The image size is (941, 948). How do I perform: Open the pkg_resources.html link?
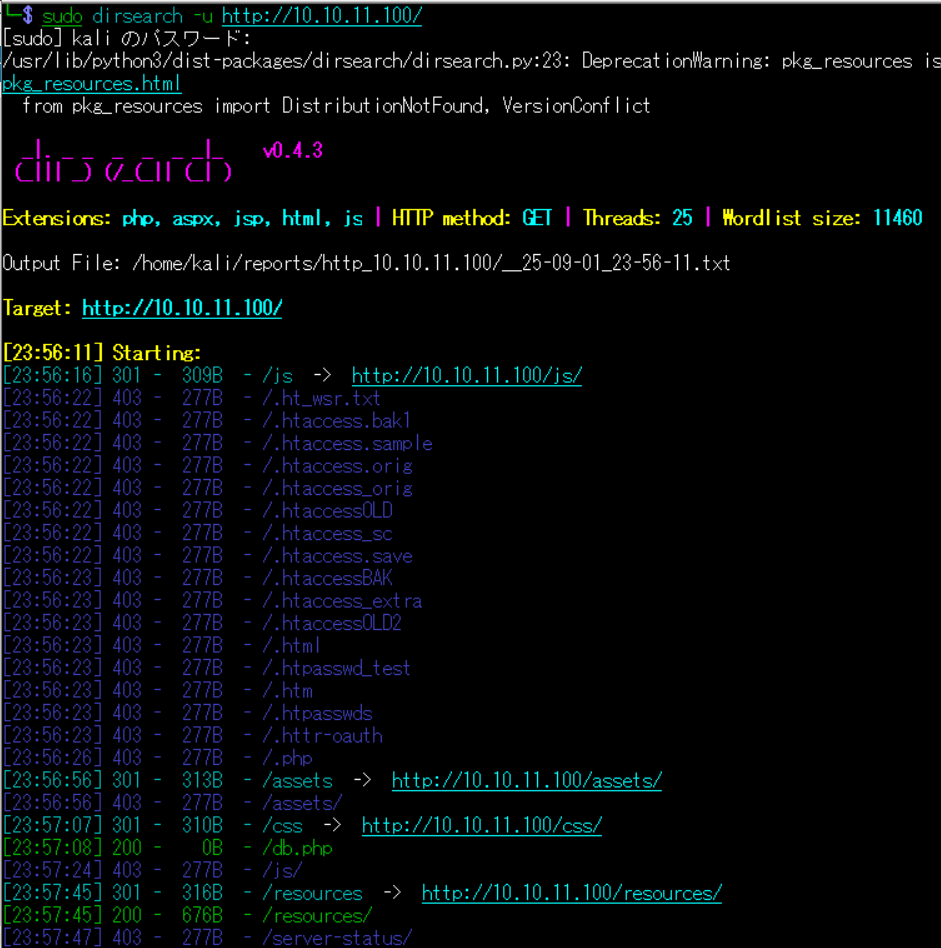(91, 84)
